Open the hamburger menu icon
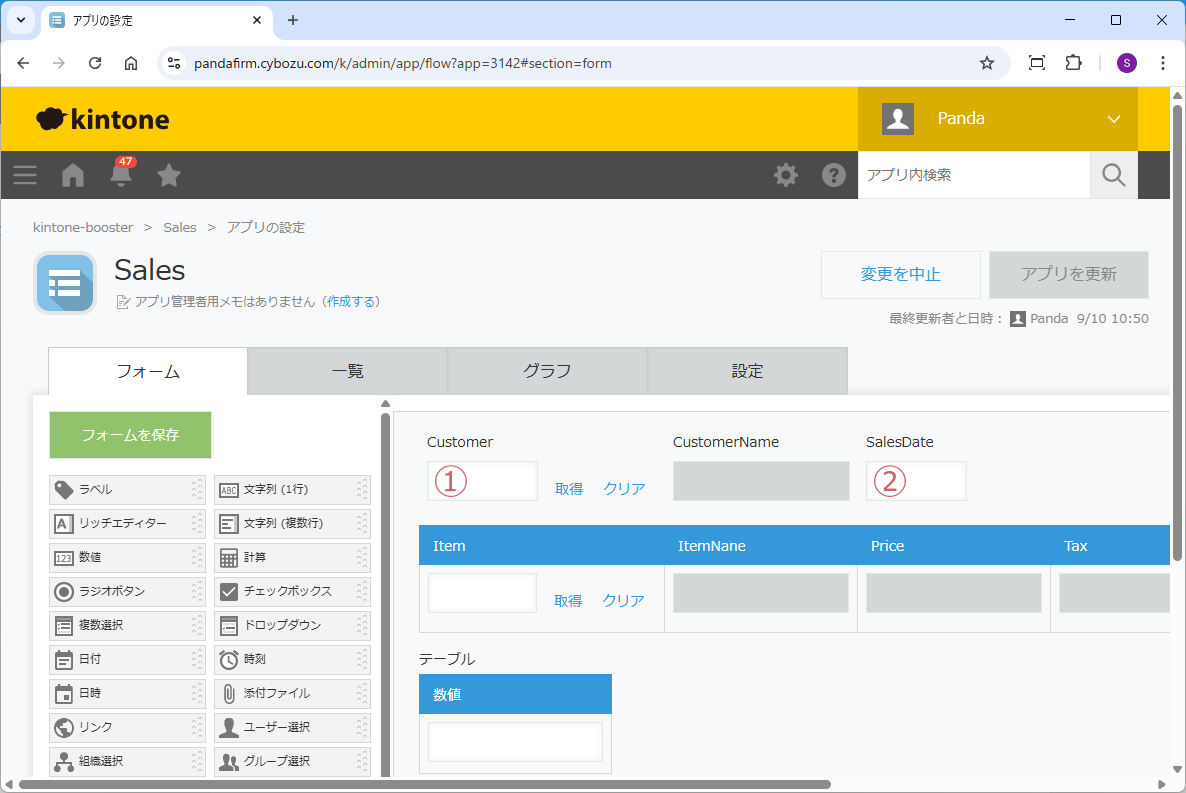This screenshot has height=793, width=1186. [x=25, y=175]
